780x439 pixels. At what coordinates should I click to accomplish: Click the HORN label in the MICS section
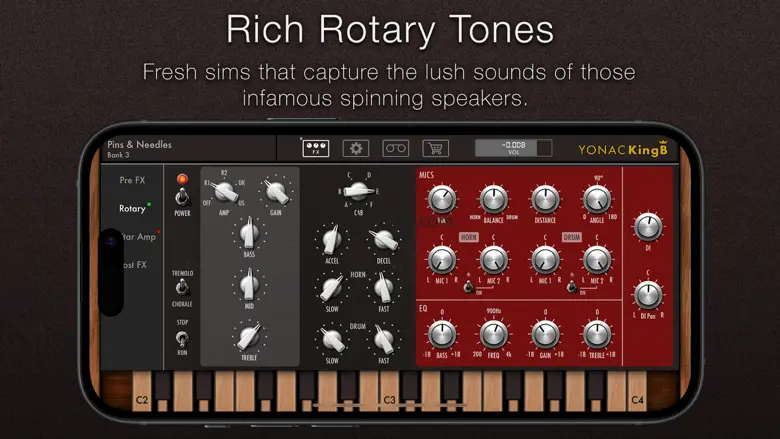click(468, 237)
